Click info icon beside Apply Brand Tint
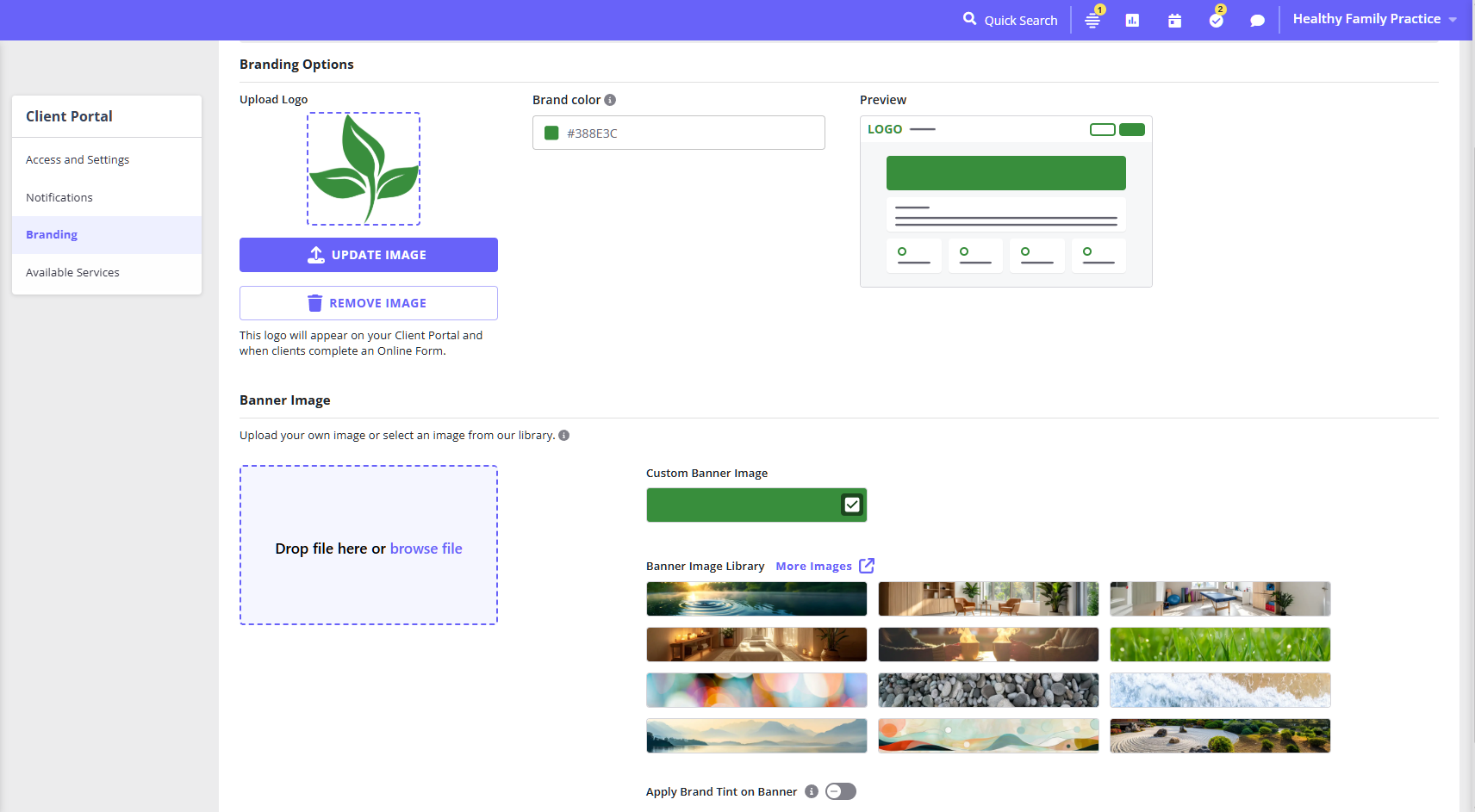Viewport: 1475px width, 812px height. pos(811,791)
